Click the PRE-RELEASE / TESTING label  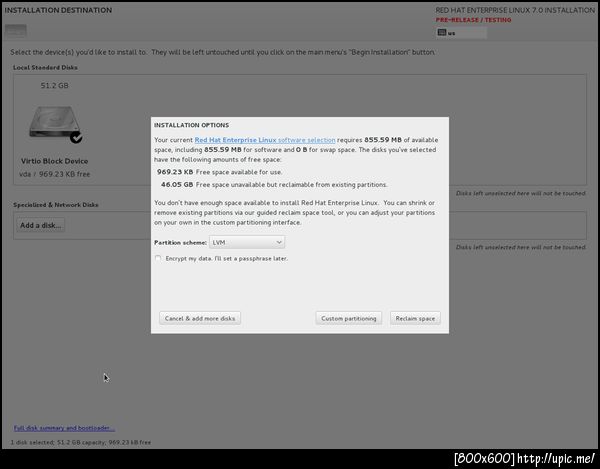pyautogui.click(x=473, y=20)
